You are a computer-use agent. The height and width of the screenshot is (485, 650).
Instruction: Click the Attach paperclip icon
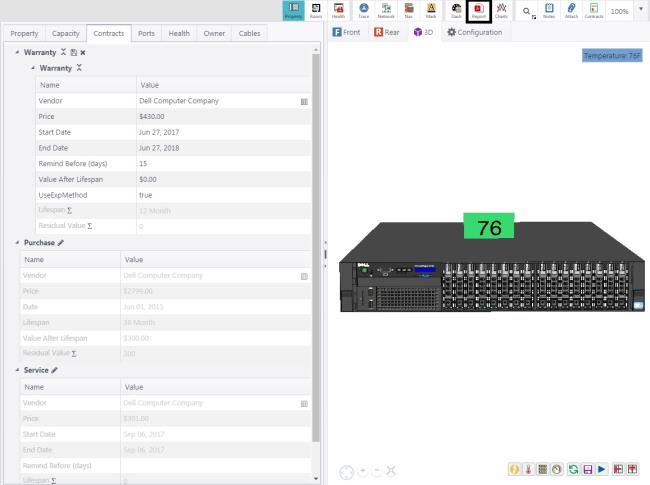click(x=571, y=10)
